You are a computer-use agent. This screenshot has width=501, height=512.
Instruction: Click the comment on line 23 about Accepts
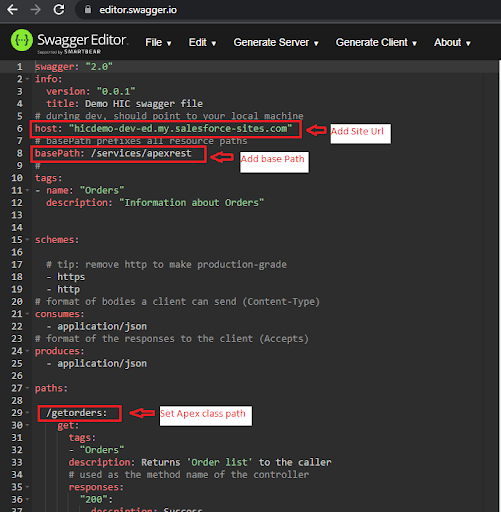(x=172, y=339)
